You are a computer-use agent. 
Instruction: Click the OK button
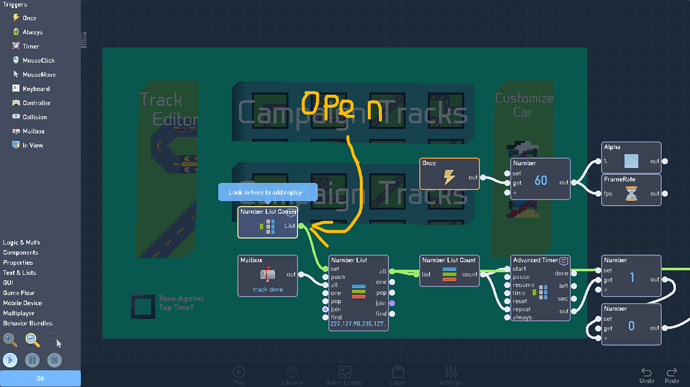point(40,379)
